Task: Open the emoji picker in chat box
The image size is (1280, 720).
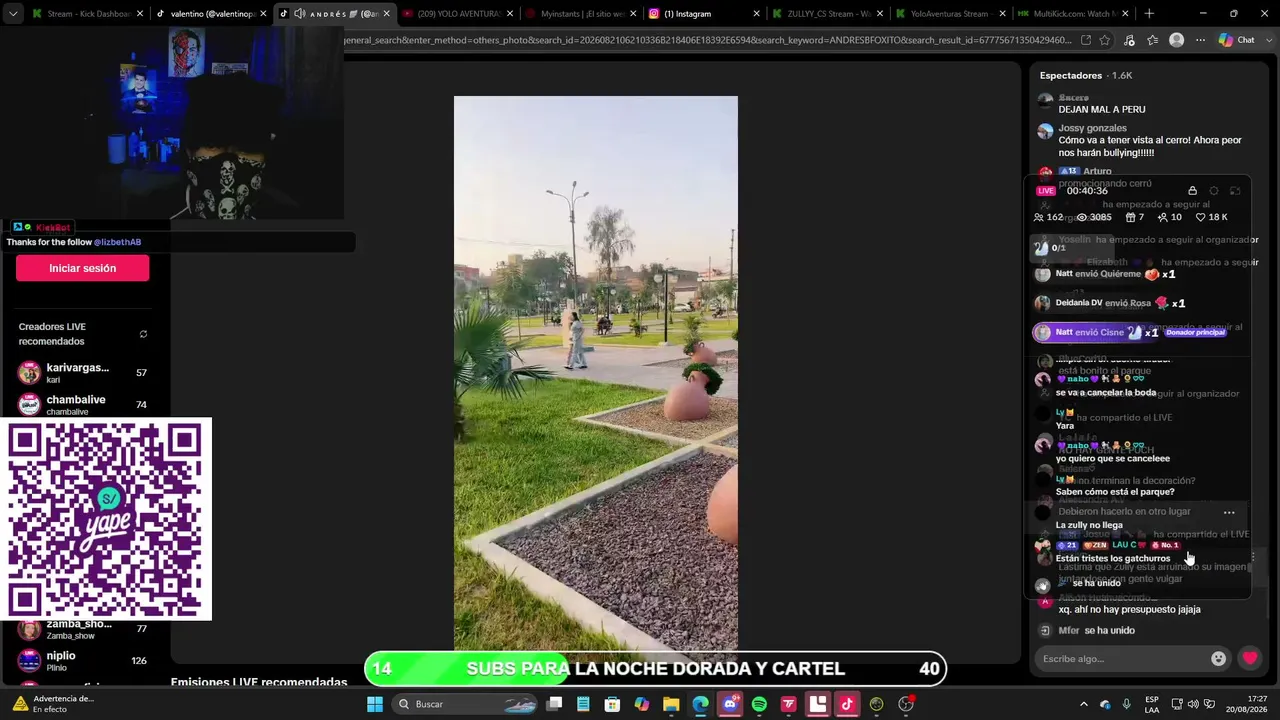Action: coord(1218,658)
